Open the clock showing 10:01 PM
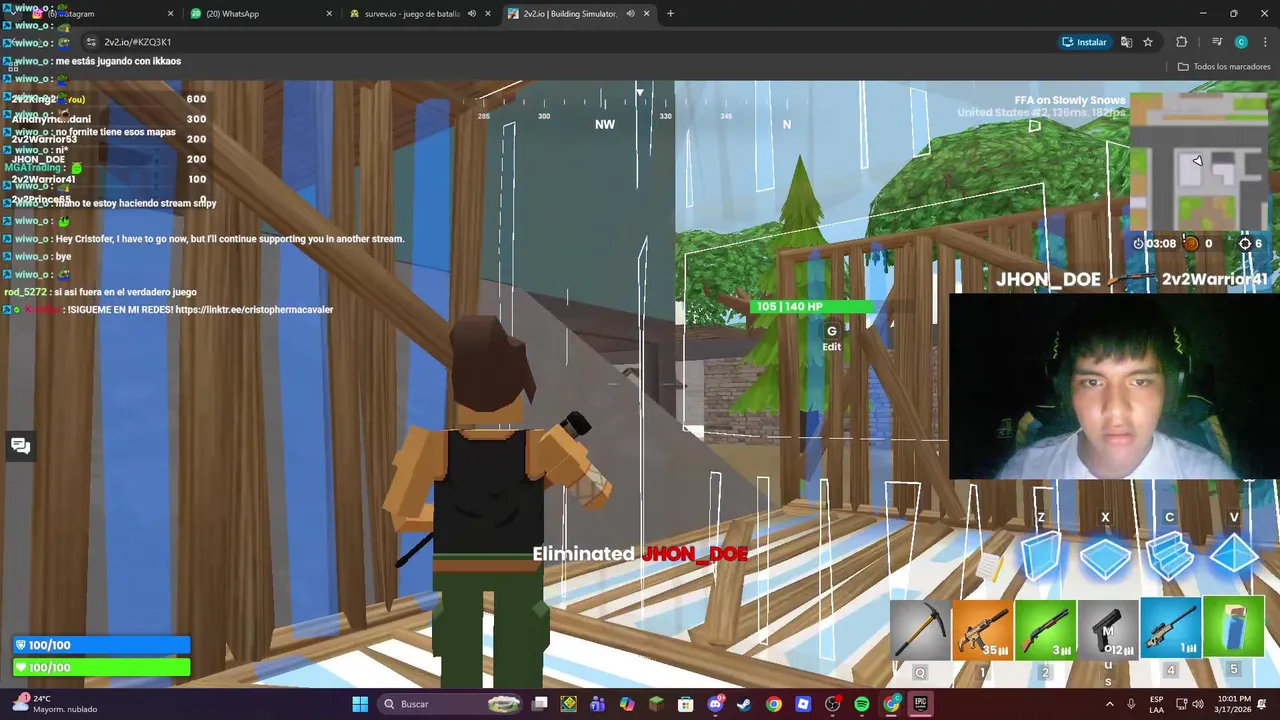Viewport: 1280px width, 720px height. point(1234,704)
